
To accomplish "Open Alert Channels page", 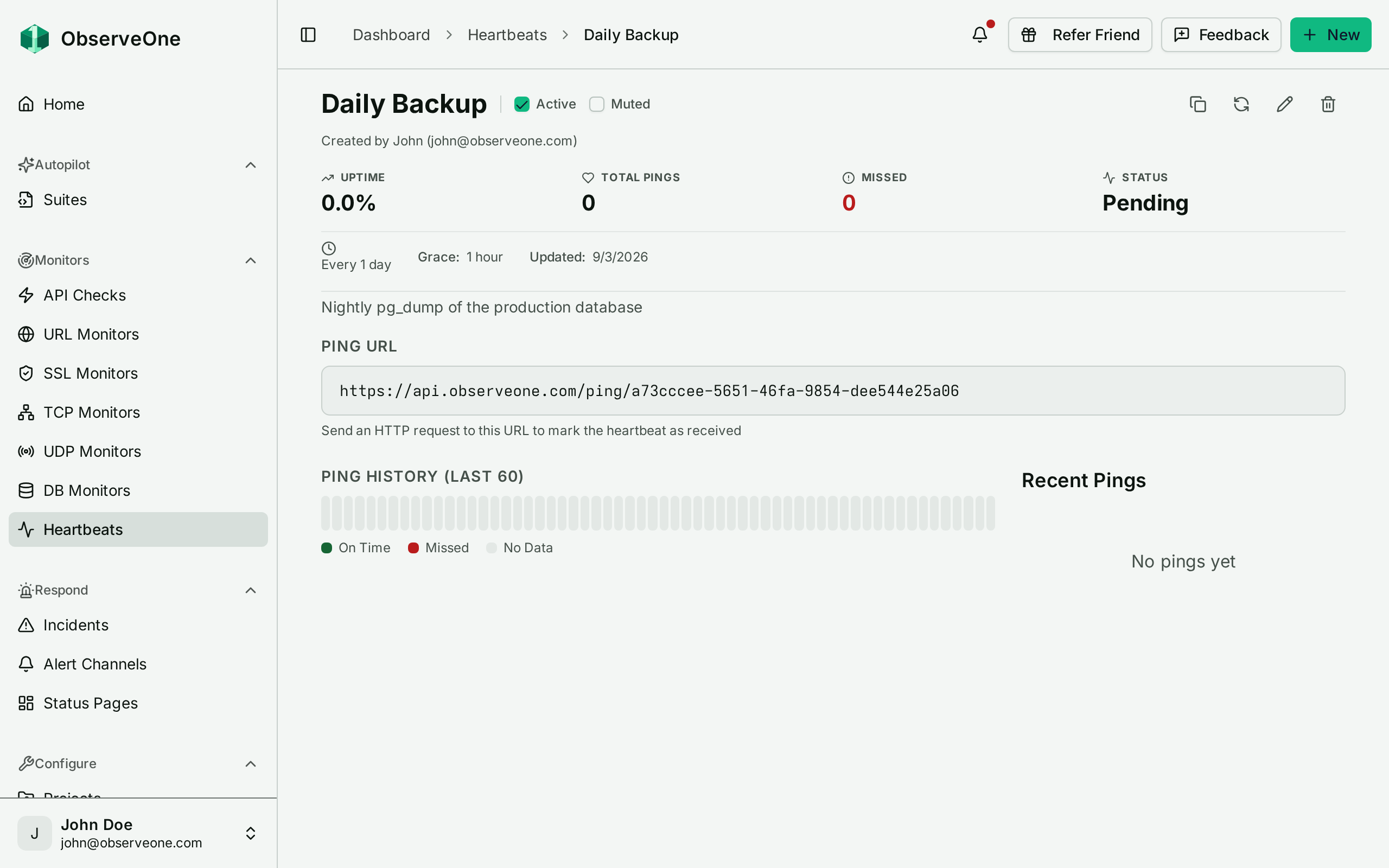I will 138,664.
